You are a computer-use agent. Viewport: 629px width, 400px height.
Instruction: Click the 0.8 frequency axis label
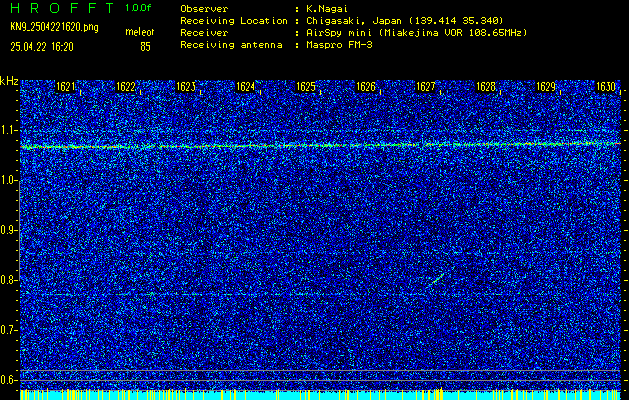pyautogui.click(x=8, y=280)
